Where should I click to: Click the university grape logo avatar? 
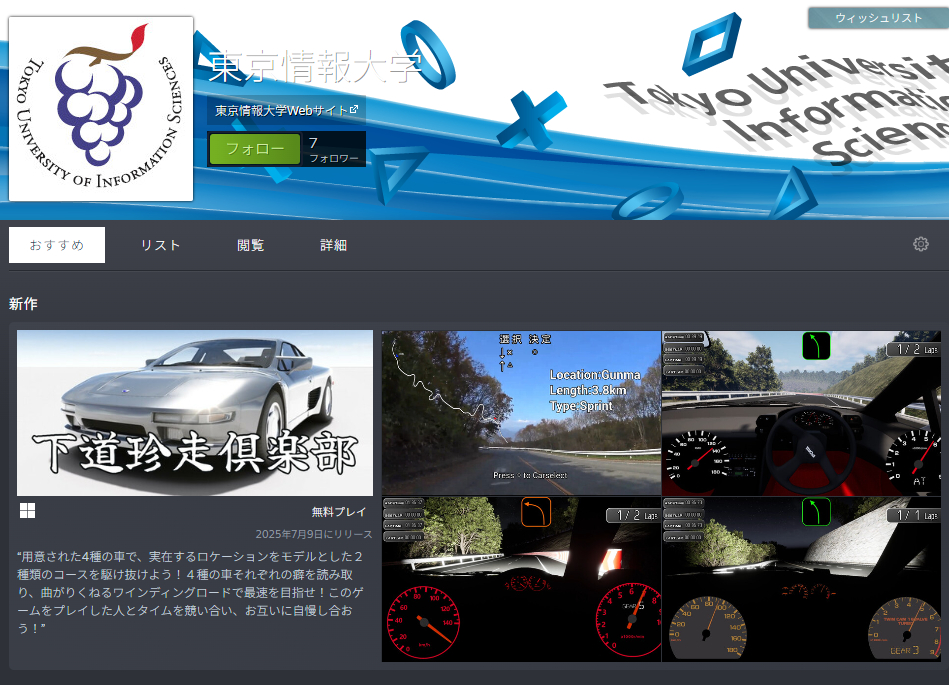(x=101, y=109)
